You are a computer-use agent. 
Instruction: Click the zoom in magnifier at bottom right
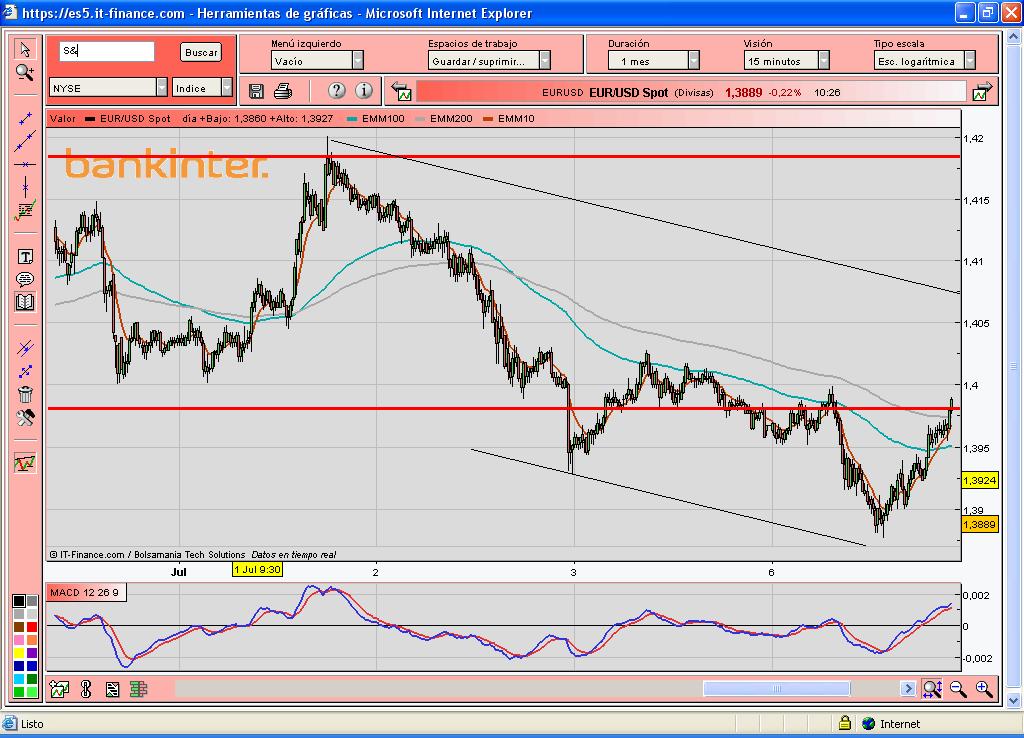click(x=984, y=688)
